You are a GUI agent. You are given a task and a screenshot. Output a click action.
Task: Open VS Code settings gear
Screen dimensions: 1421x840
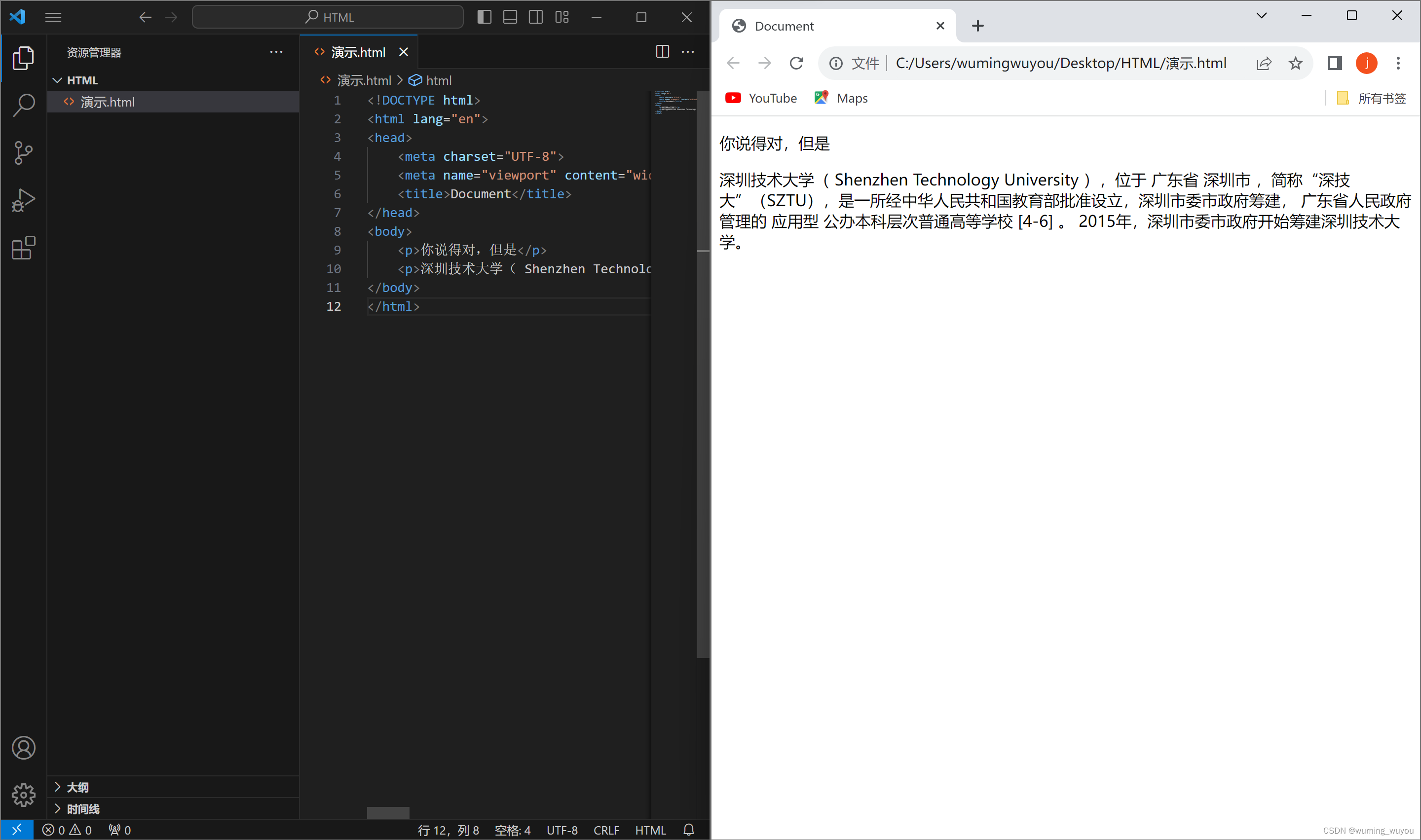click(x=23, y=795)
